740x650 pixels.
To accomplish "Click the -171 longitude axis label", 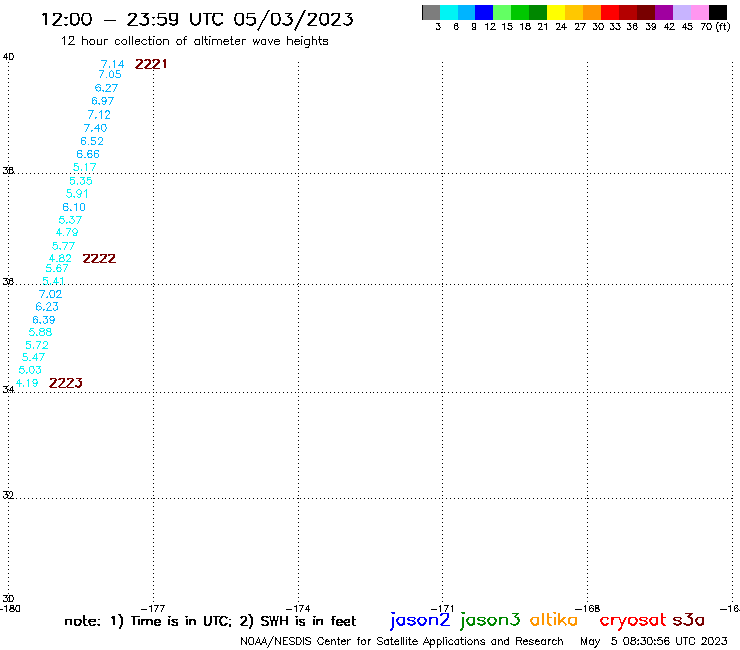I will coord(442,608).
